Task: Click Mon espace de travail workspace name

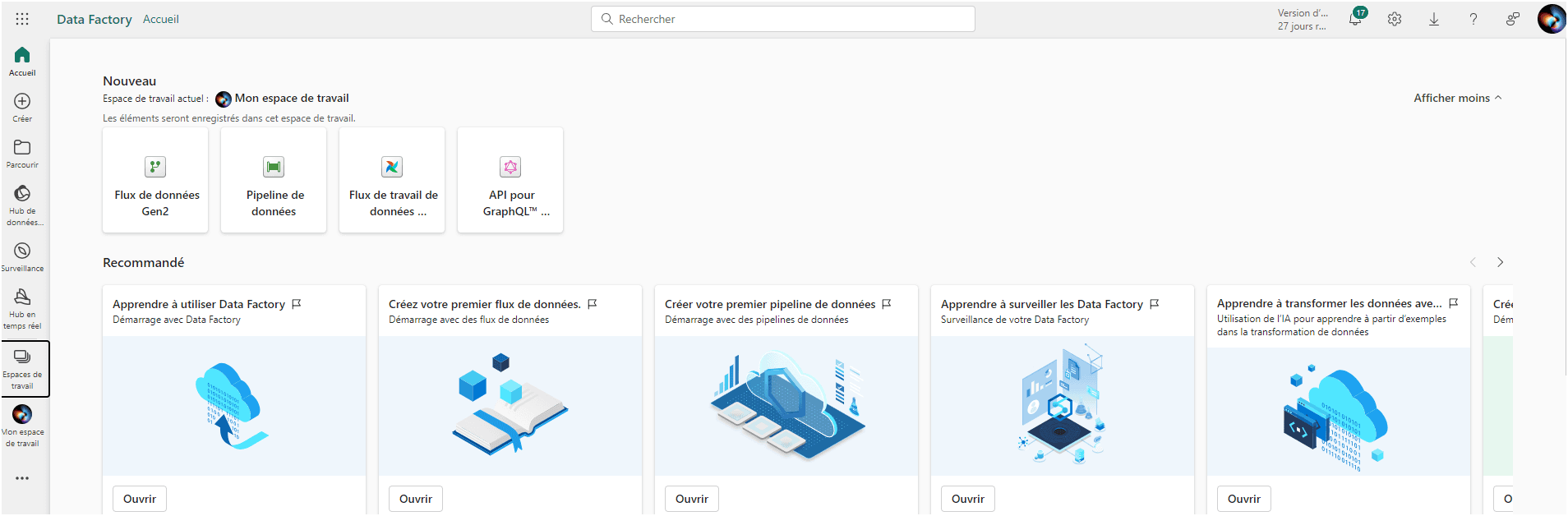Action: tap(292, 98)
